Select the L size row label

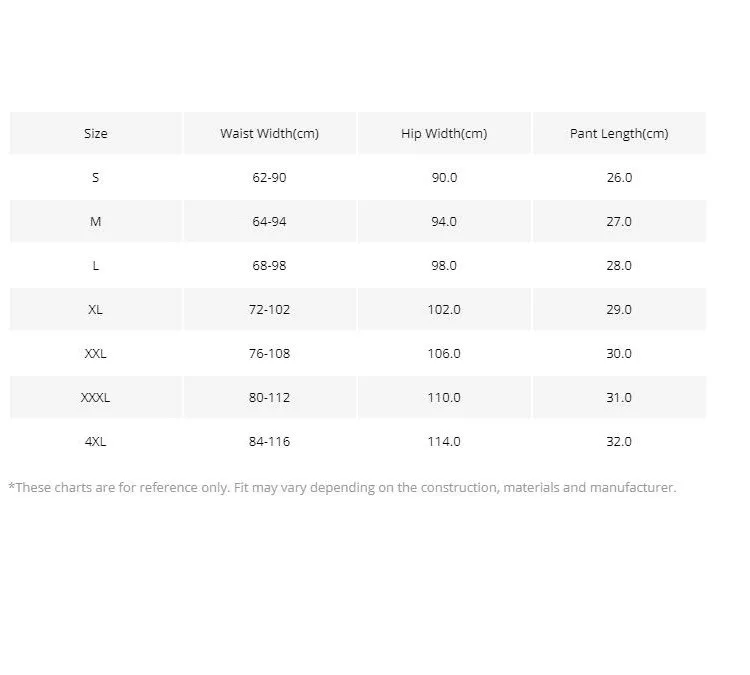coord(96,265)
